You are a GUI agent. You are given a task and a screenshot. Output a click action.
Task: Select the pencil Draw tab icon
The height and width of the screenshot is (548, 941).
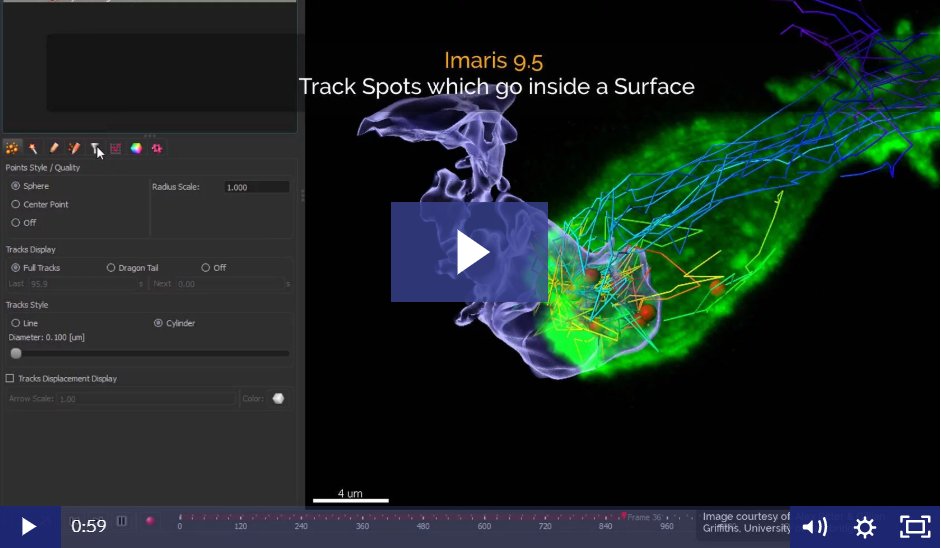click(x=53, y=148)
